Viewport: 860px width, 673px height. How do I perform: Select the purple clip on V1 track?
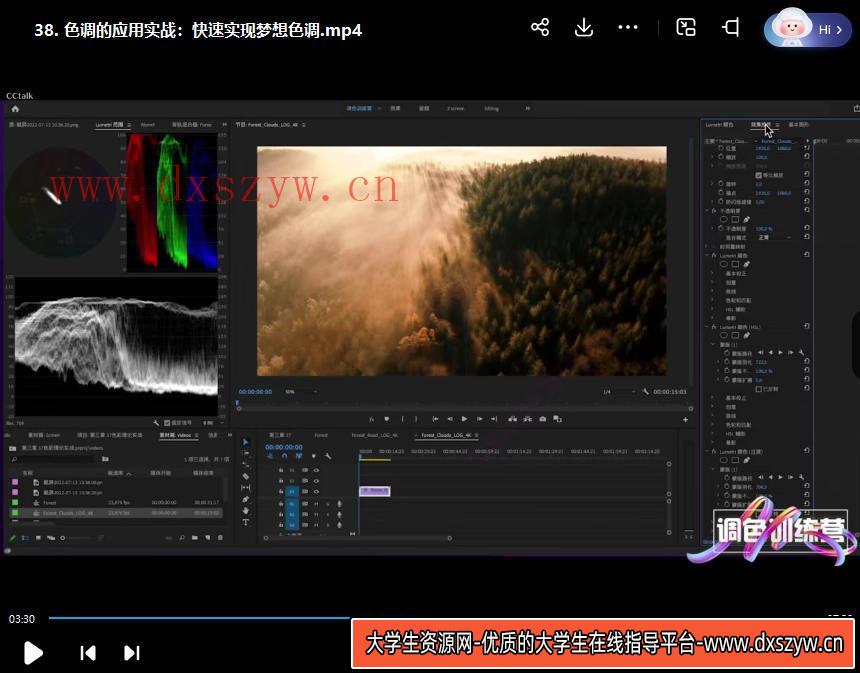click(x=375, y=491)
